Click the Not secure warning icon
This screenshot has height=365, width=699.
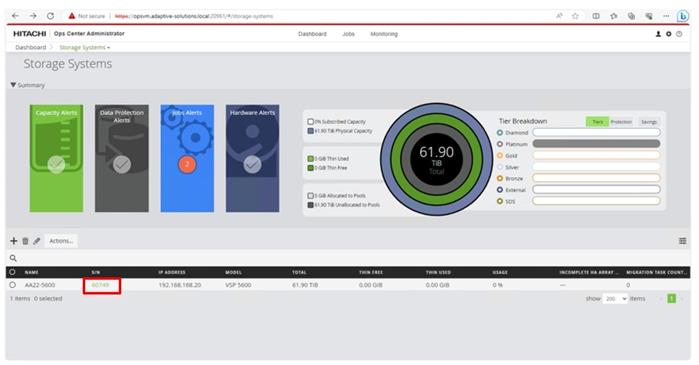71,16
